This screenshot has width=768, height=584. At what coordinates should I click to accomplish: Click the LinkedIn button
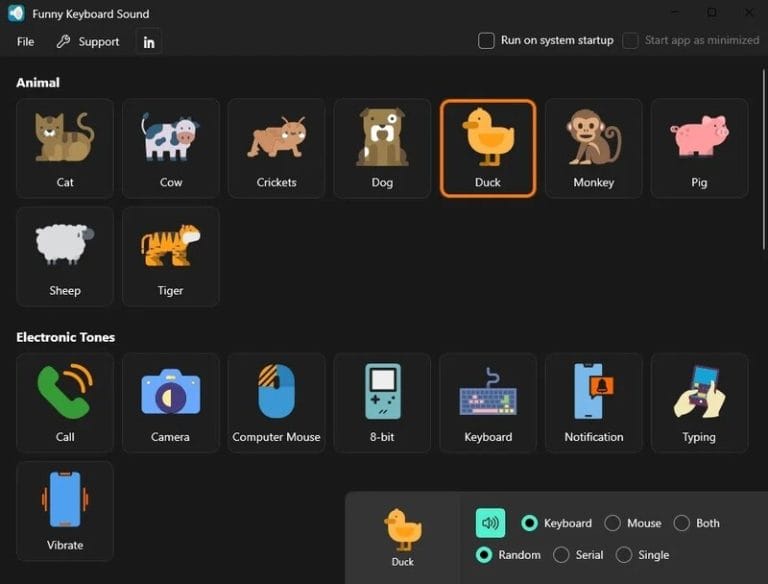click(x=149, y=42)
